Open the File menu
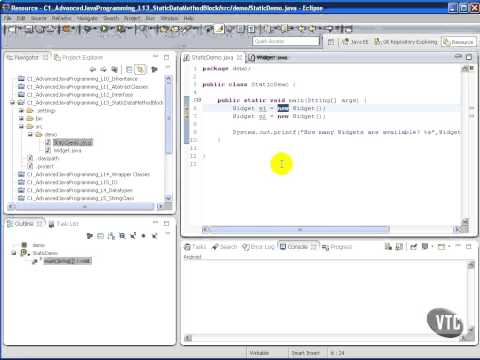This screenshot has width=480, height=360. pos(8,18)
